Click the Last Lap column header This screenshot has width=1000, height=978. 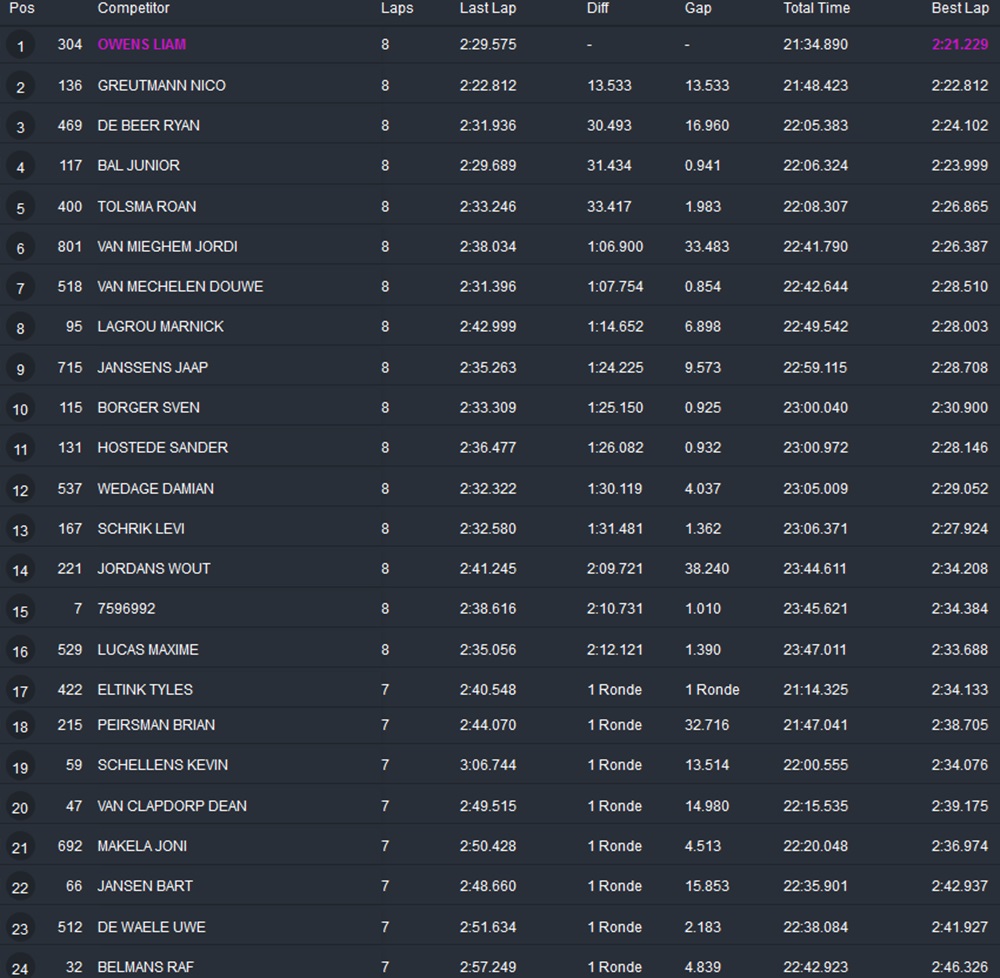(x=488, y=8)
